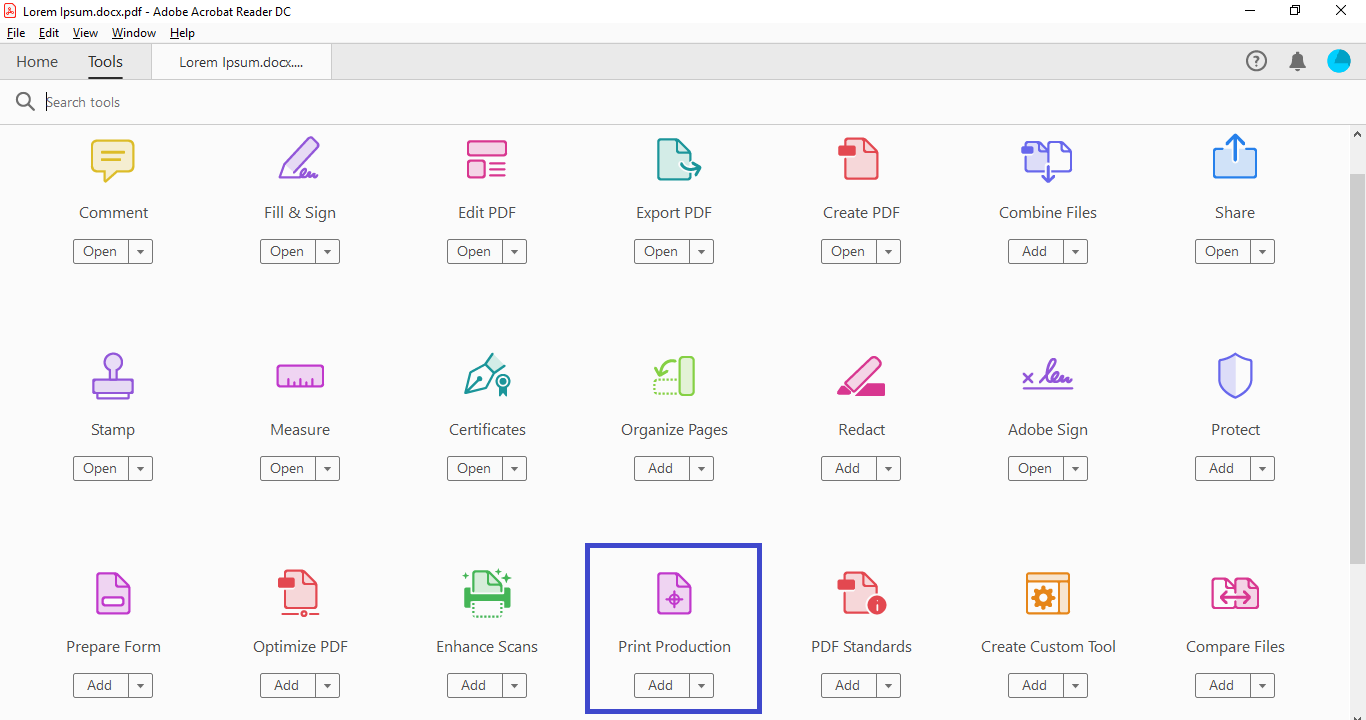Select the Organize Pages icon
The image size is (1366, 720).
[x=674, y=376]
